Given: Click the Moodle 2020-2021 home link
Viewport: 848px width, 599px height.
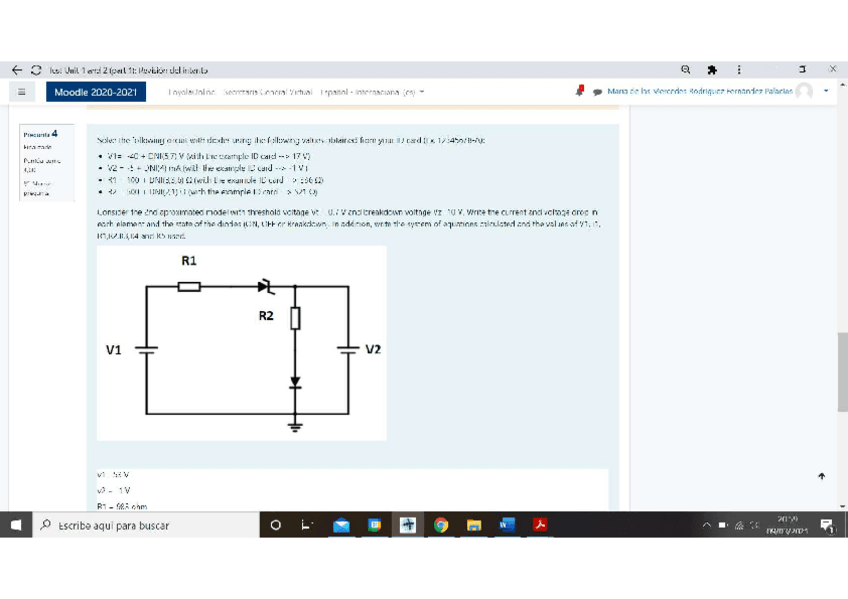Looking at the screenshot, I should point(96,92).
